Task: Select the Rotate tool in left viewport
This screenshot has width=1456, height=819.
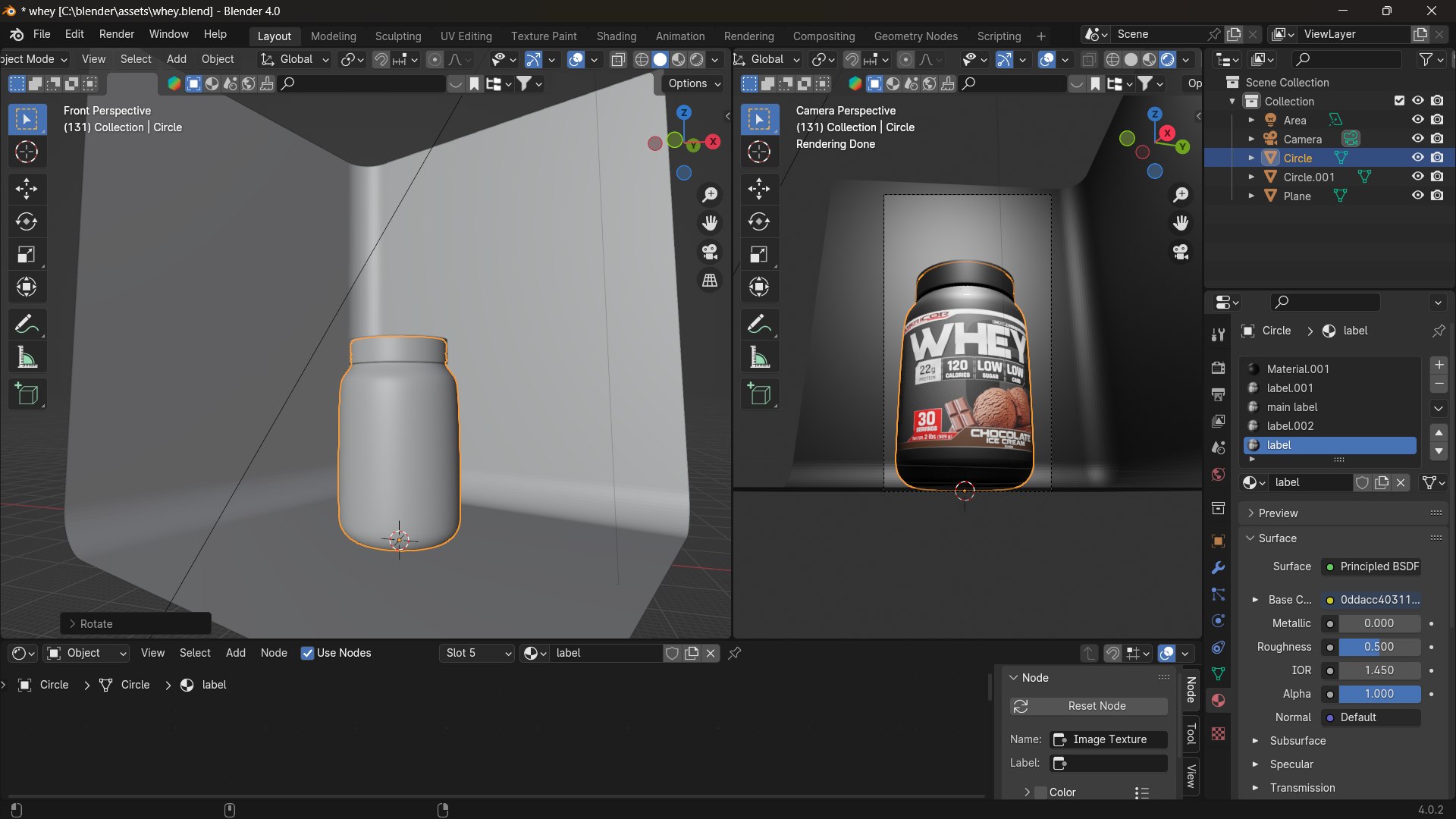Action: pos(27,221)
